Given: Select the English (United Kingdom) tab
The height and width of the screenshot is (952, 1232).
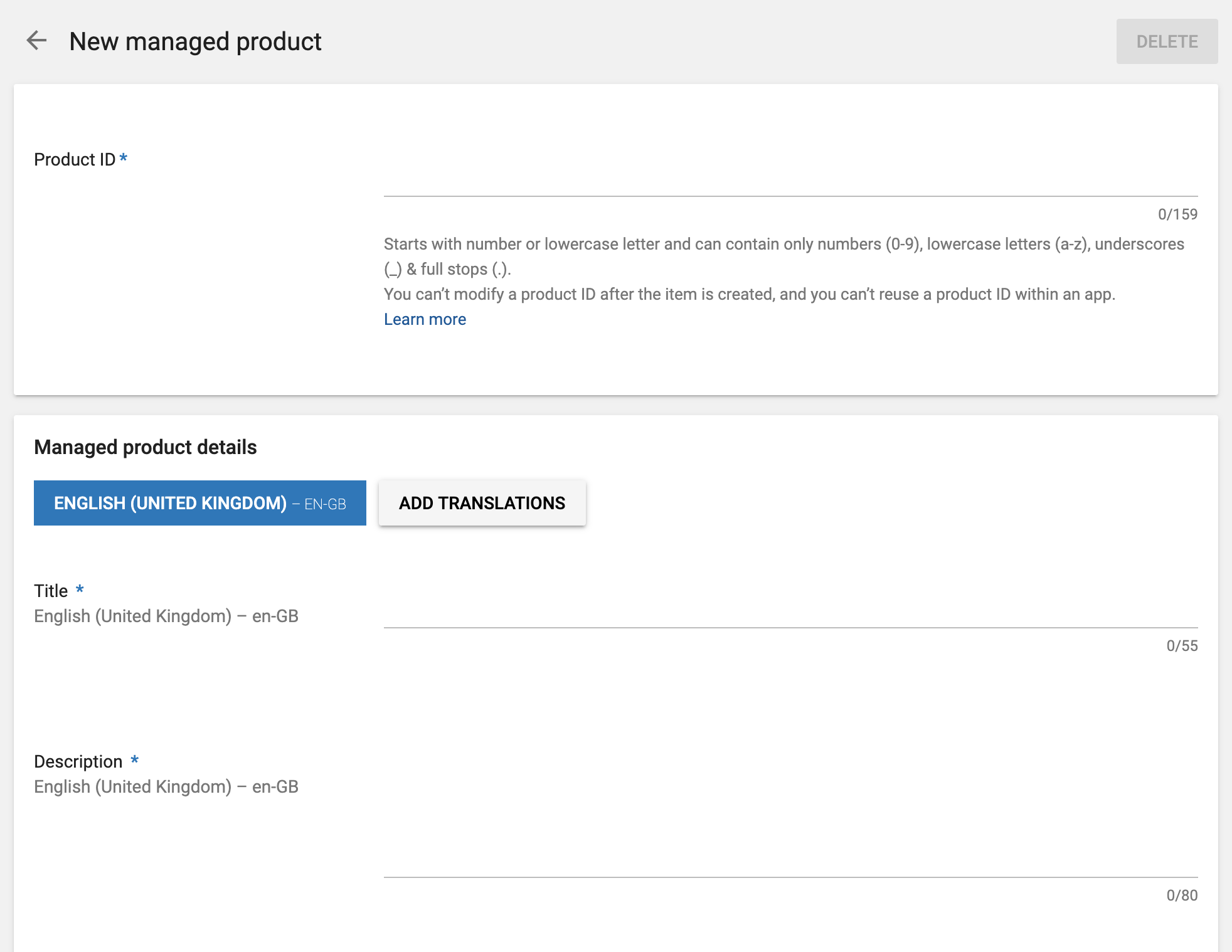Looking at the screenshot, I should pos(199,503).
